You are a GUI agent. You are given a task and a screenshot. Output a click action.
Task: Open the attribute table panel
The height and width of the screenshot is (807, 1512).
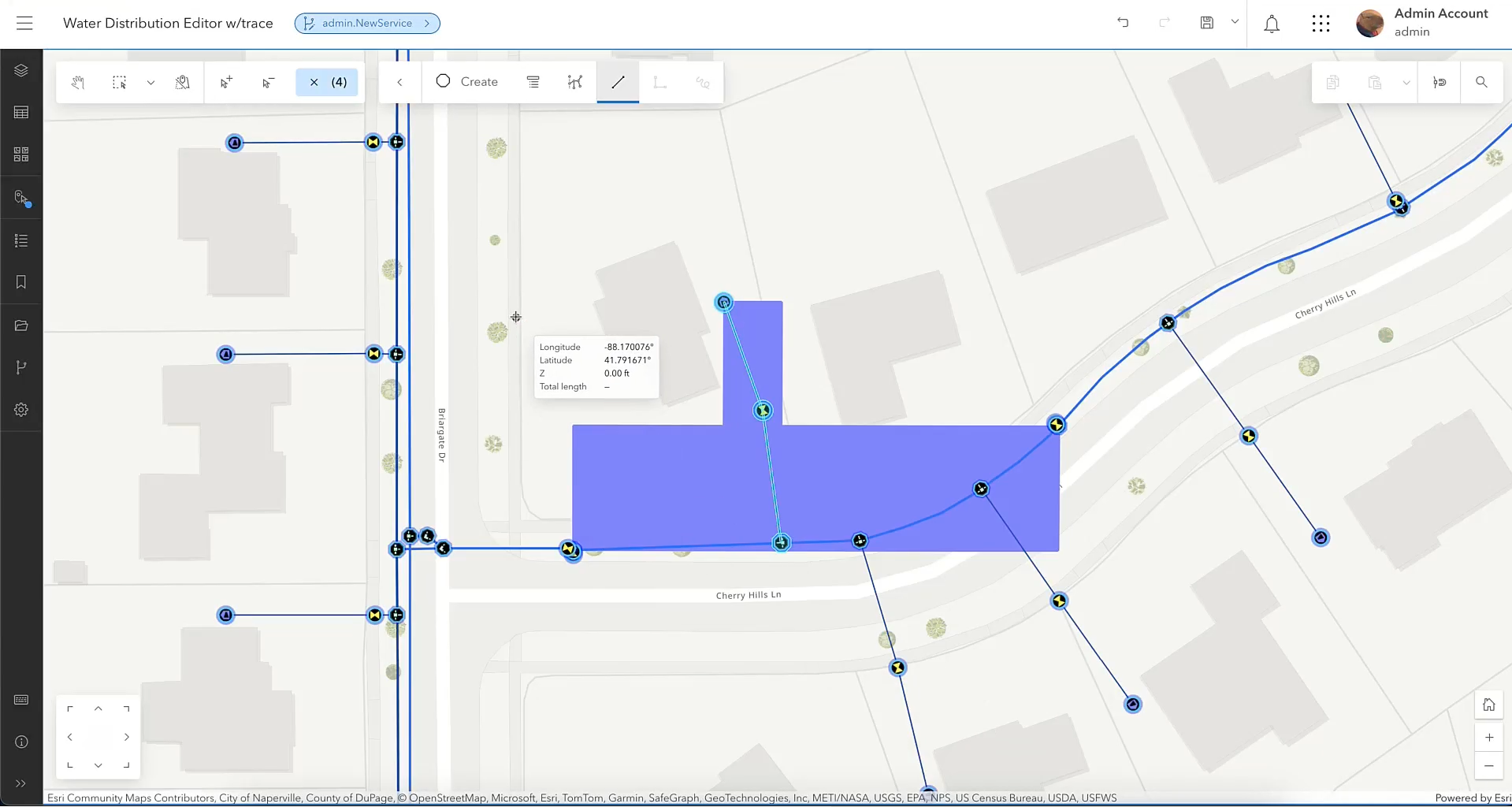click(21, 113)
